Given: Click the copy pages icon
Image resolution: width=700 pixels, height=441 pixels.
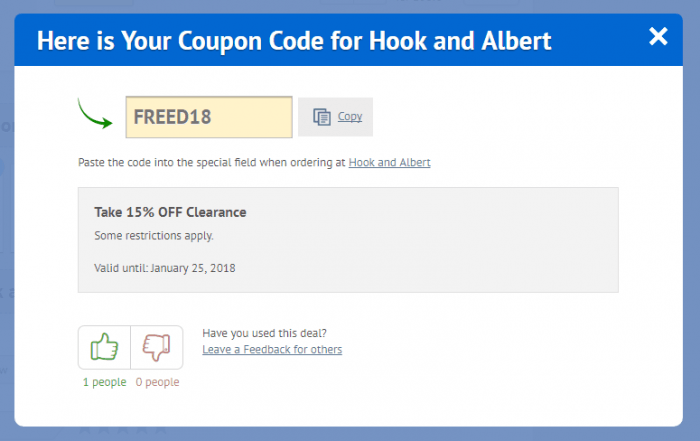Looking at the screenshot, I should point(321,117).
